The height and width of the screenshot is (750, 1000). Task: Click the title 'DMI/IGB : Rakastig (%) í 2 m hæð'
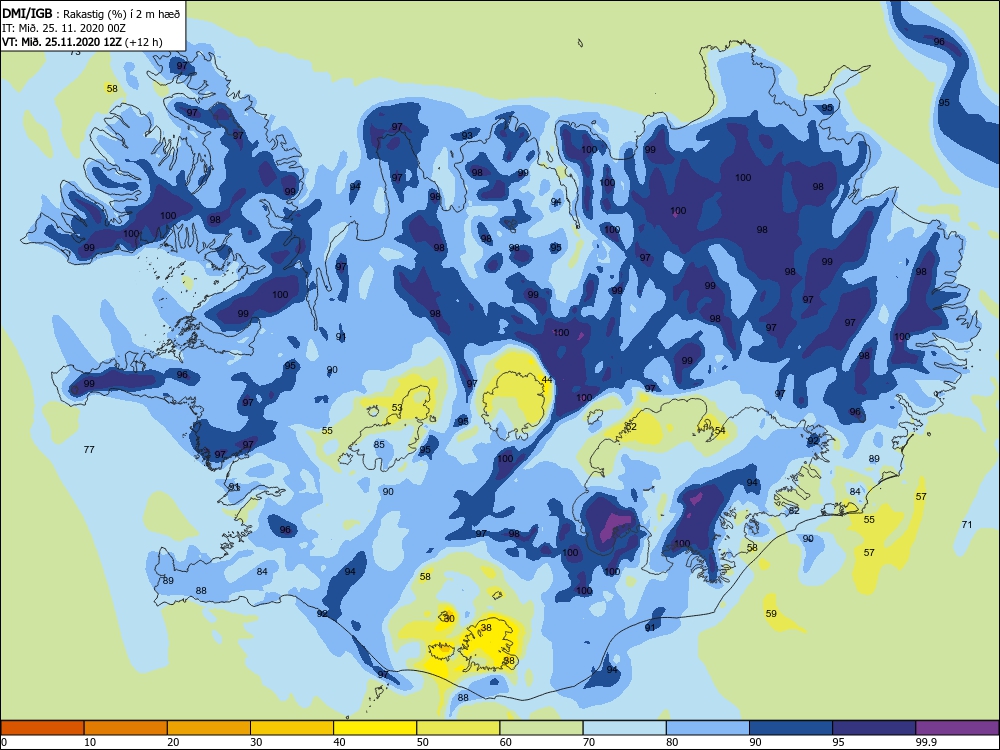(x=91, y=13)
